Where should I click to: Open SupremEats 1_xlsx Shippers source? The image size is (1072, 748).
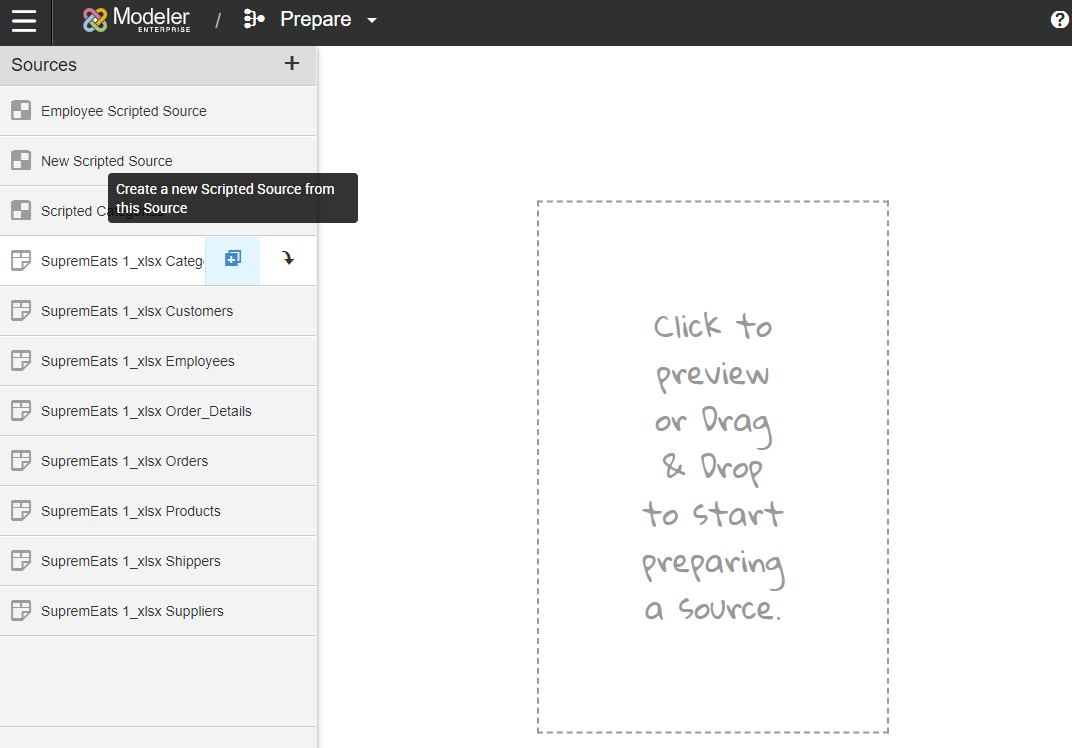click(x=130, y=561)
